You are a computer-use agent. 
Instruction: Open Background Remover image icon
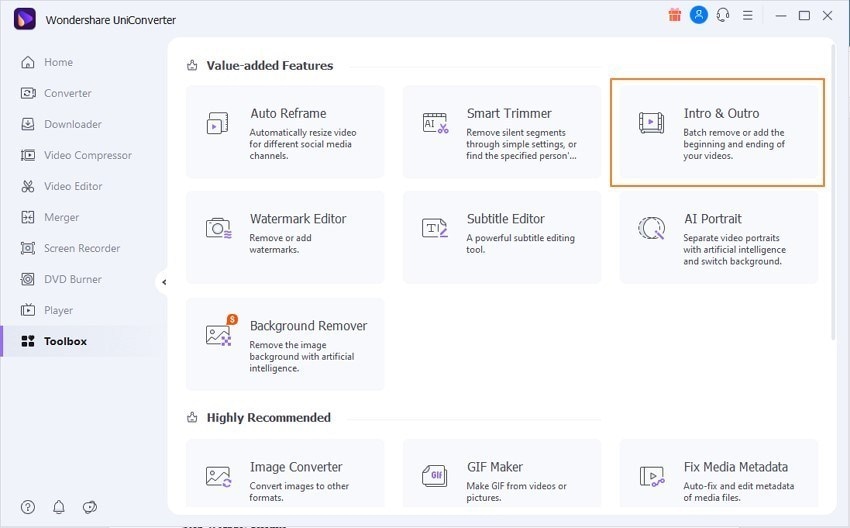tap(218, 335)
